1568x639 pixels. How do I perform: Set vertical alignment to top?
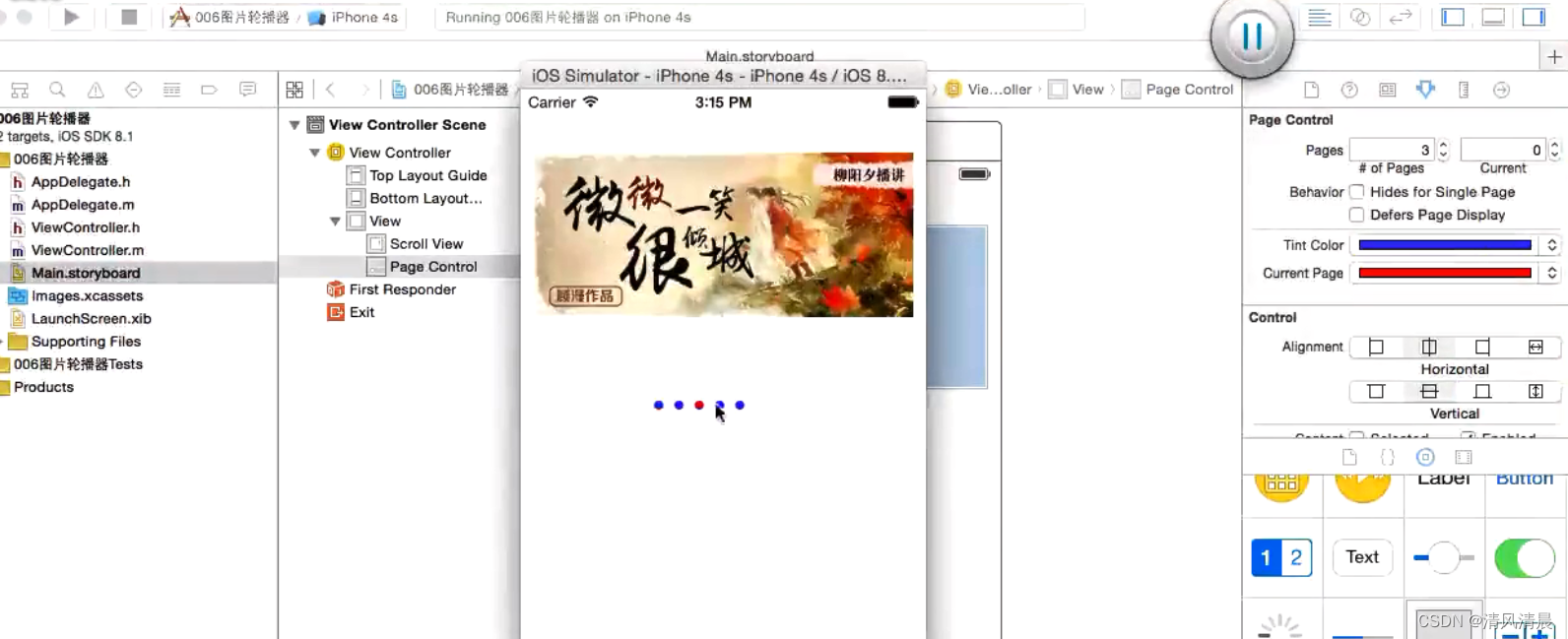point(1376,392)
